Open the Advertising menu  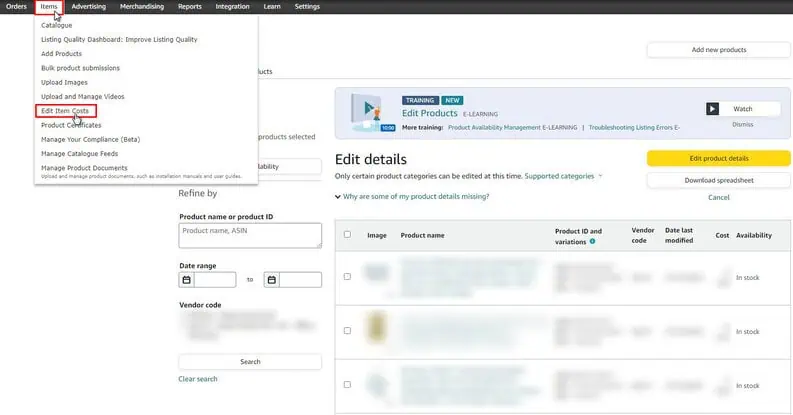click(x=89, y=7)
